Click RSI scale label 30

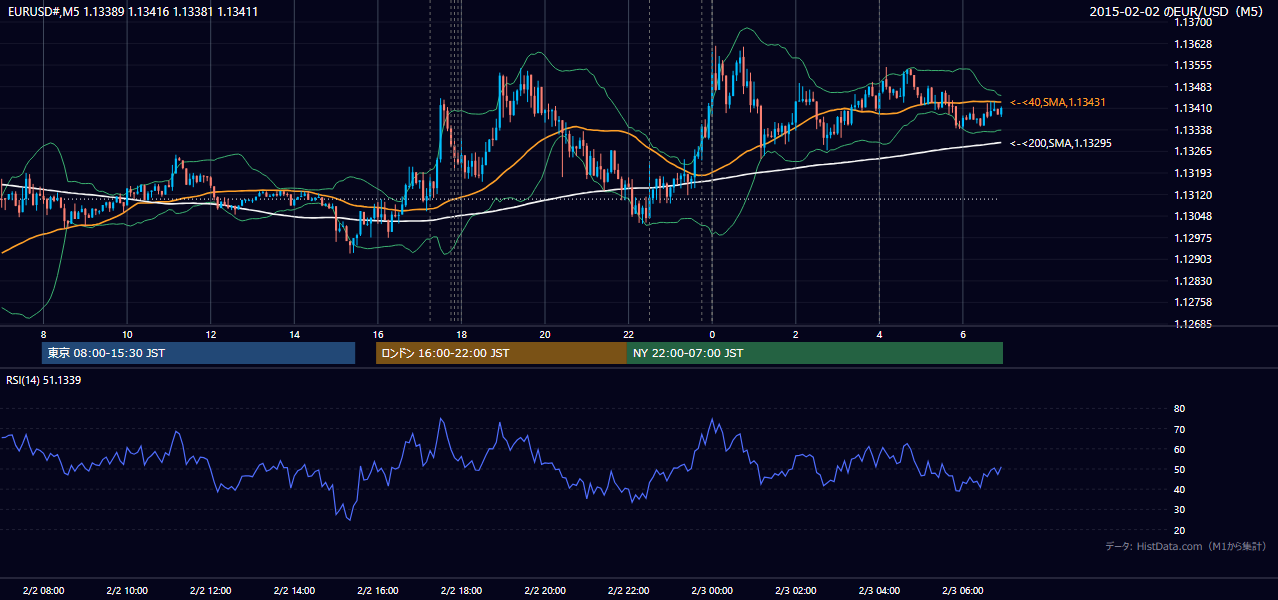tap(1179, 510)
